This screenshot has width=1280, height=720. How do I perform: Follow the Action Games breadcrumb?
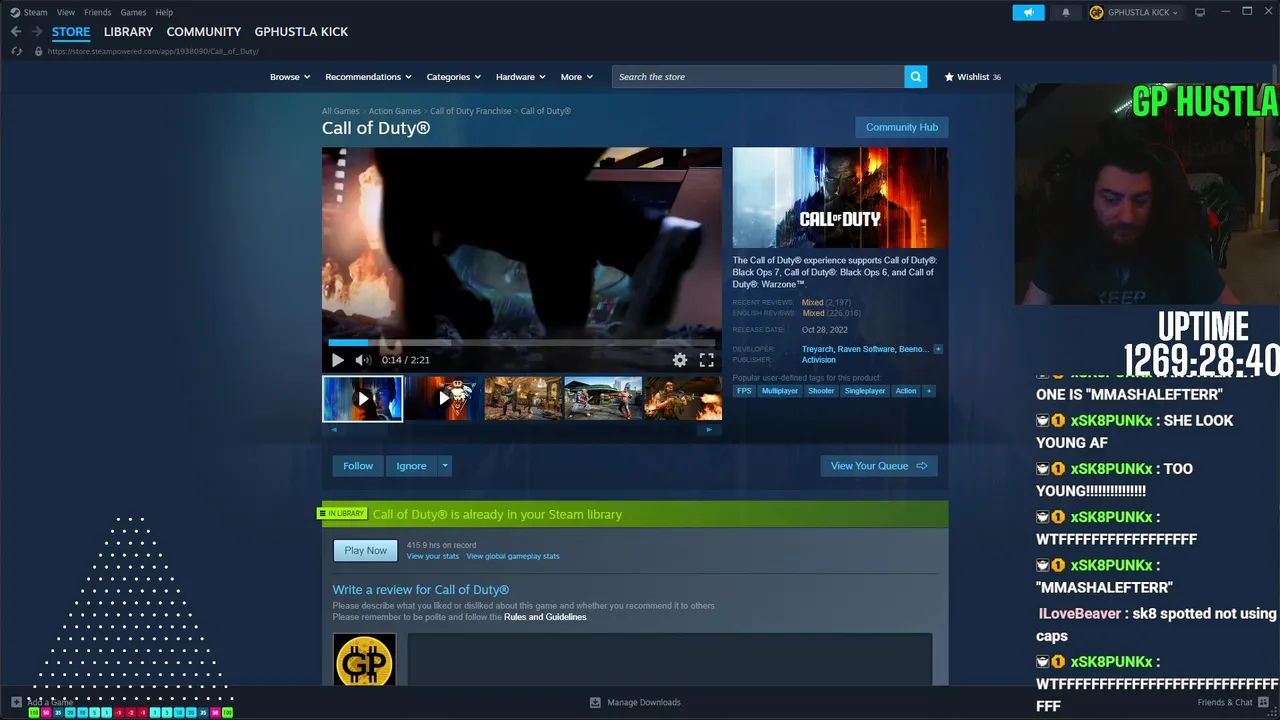coord(394,111)
